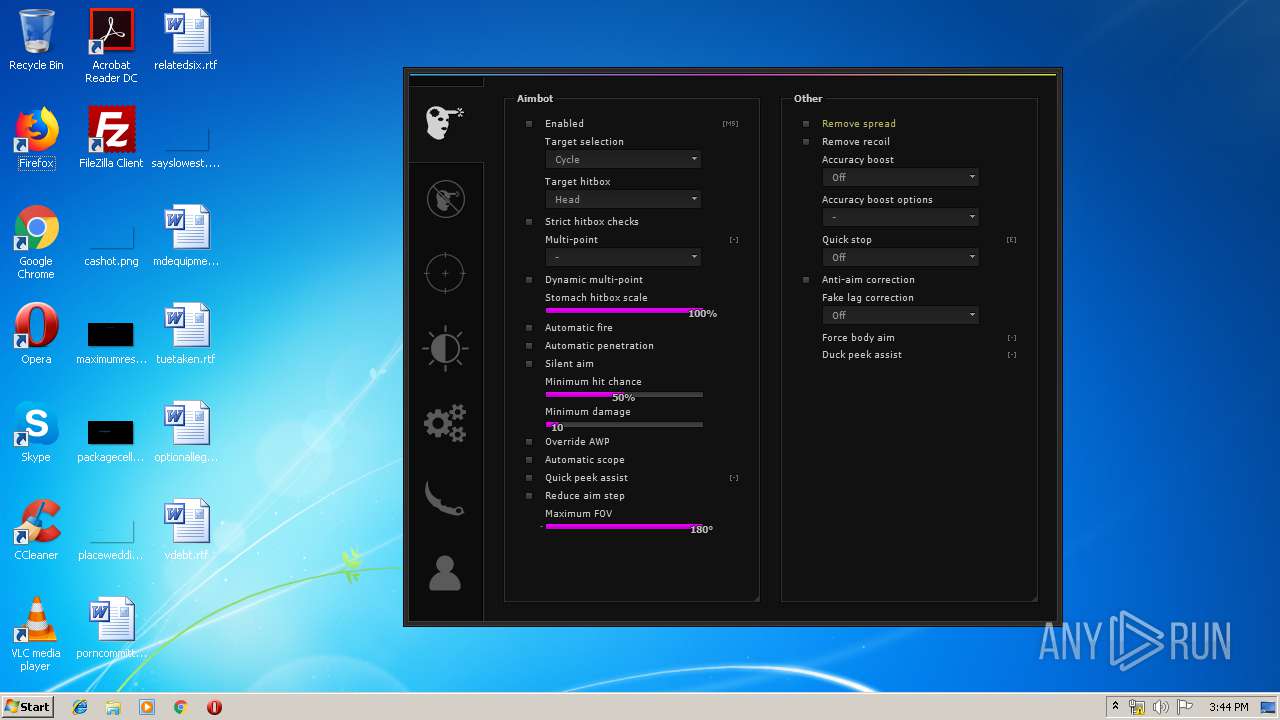Image resolution: width=1280 pixels, height=720 pixels.
Task: Enable Strict hitbox checks
Action: (529, 222)
